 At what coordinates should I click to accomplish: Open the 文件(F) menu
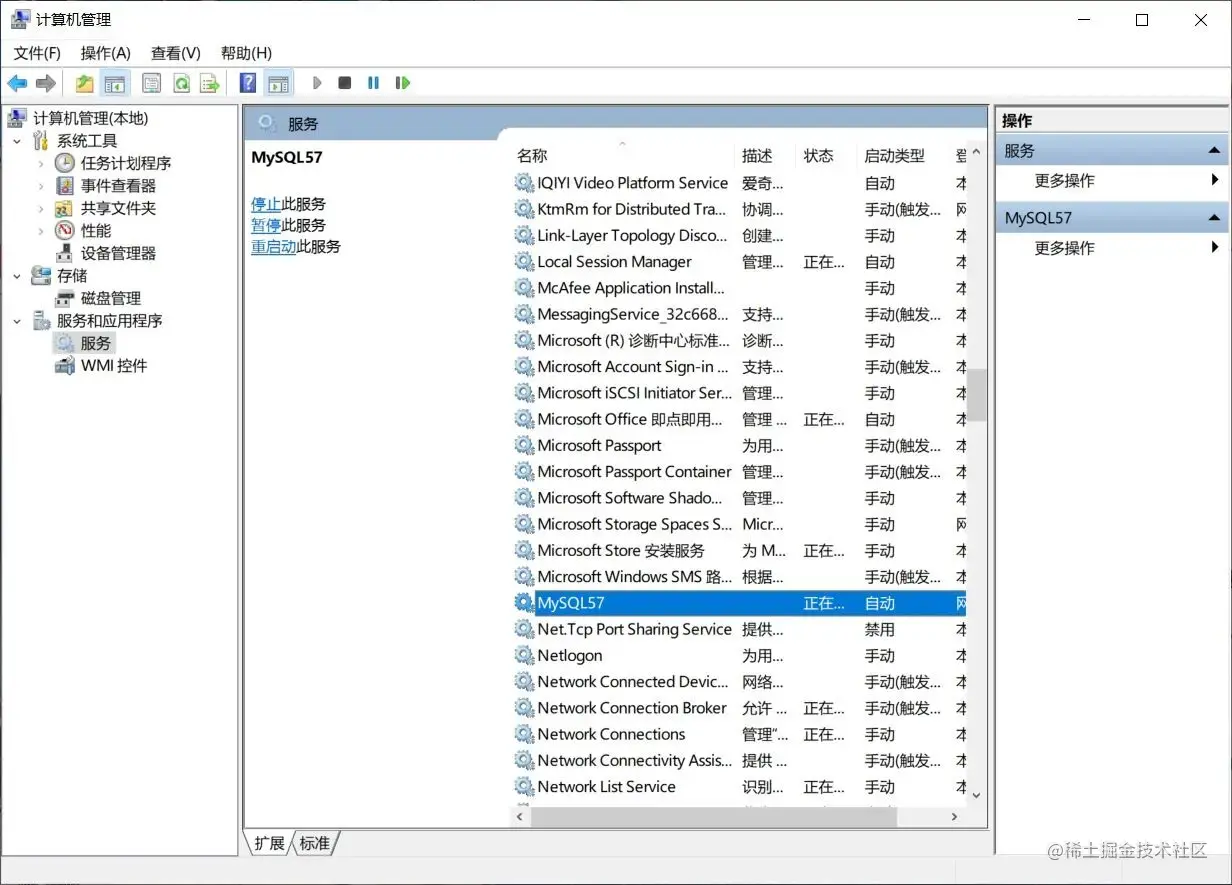coord(37,53)
